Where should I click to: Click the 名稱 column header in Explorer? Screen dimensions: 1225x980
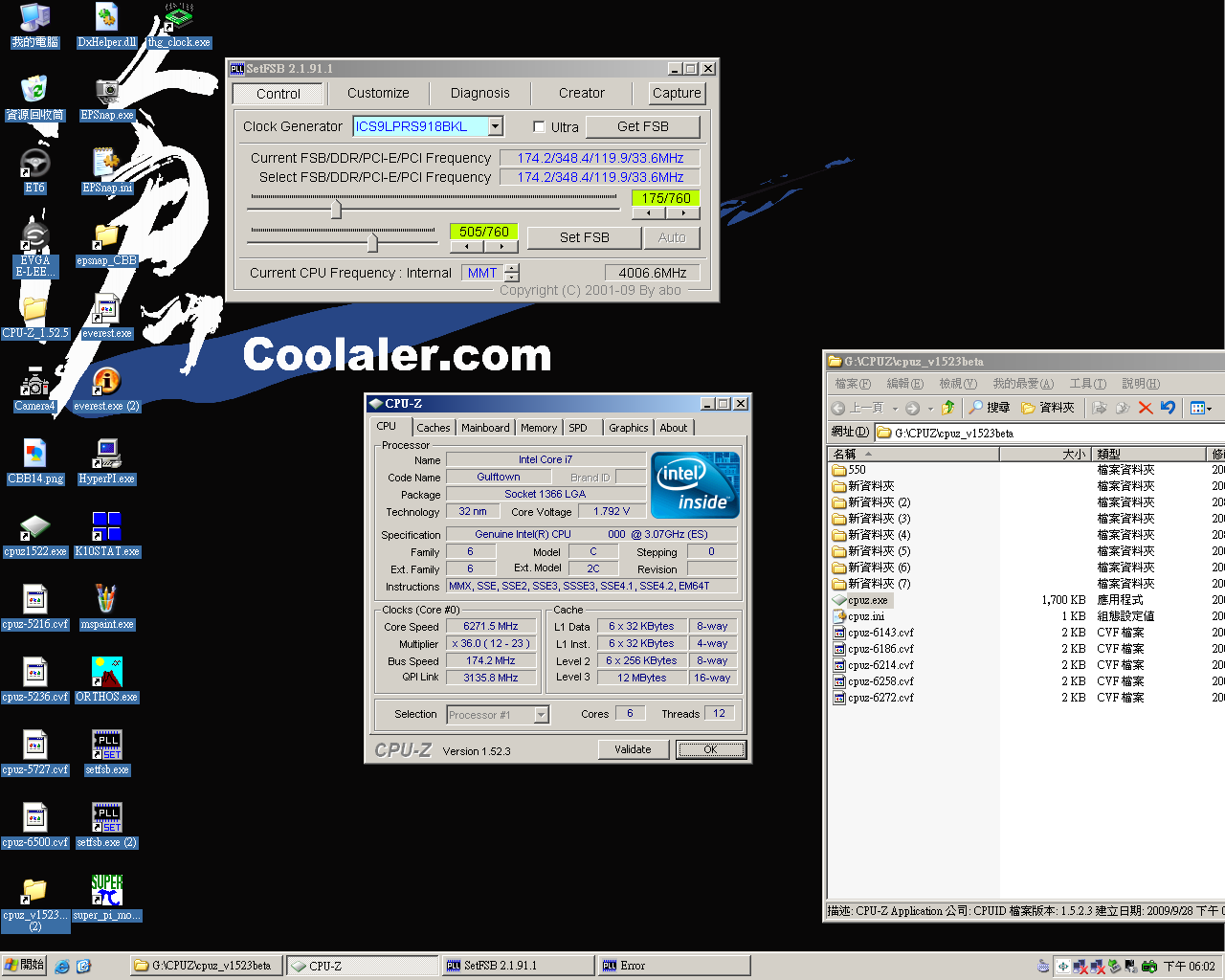(x=914, y=454)
